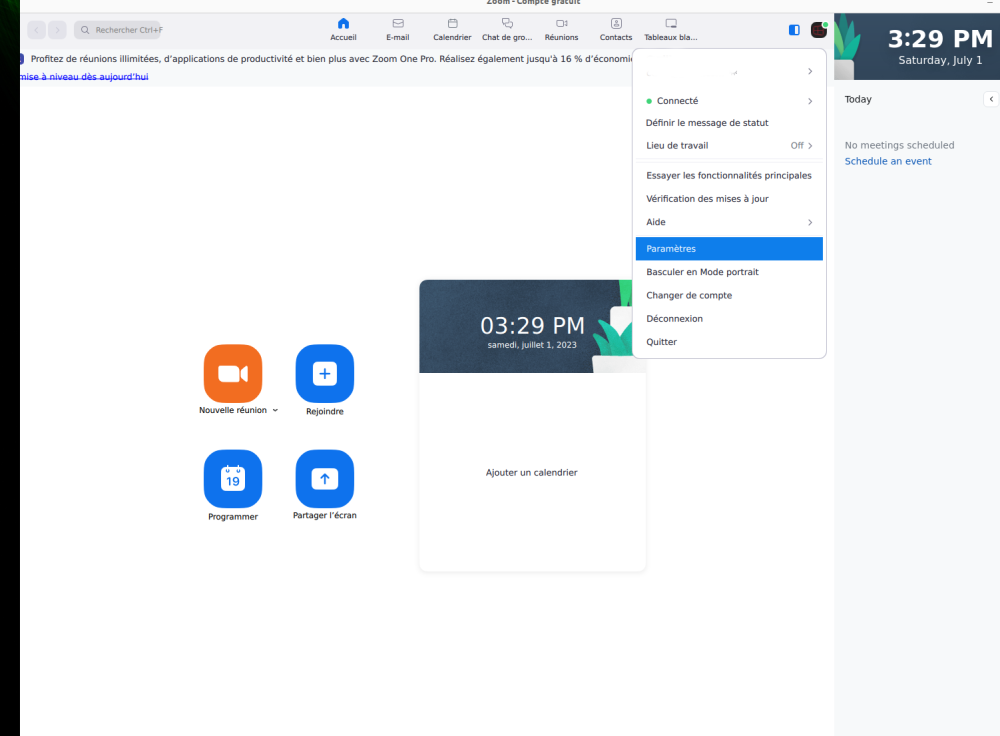
Task: Toggle the blue side panel icon
Action: pos(794,30)
